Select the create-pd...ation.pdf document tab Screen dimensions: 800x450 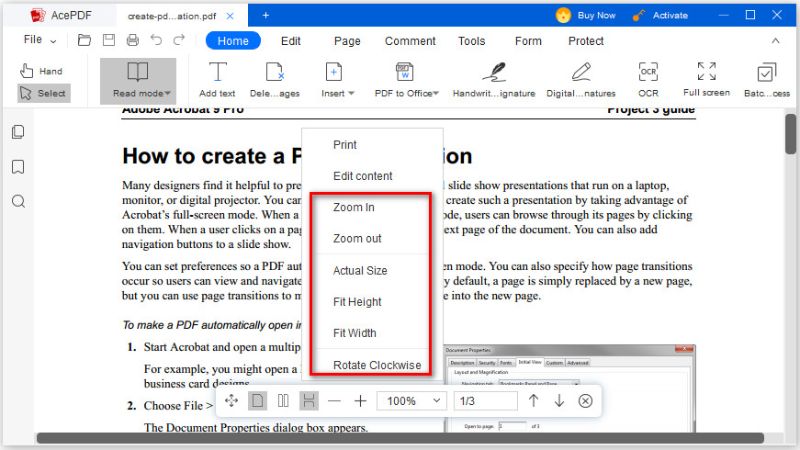(172, 16)
